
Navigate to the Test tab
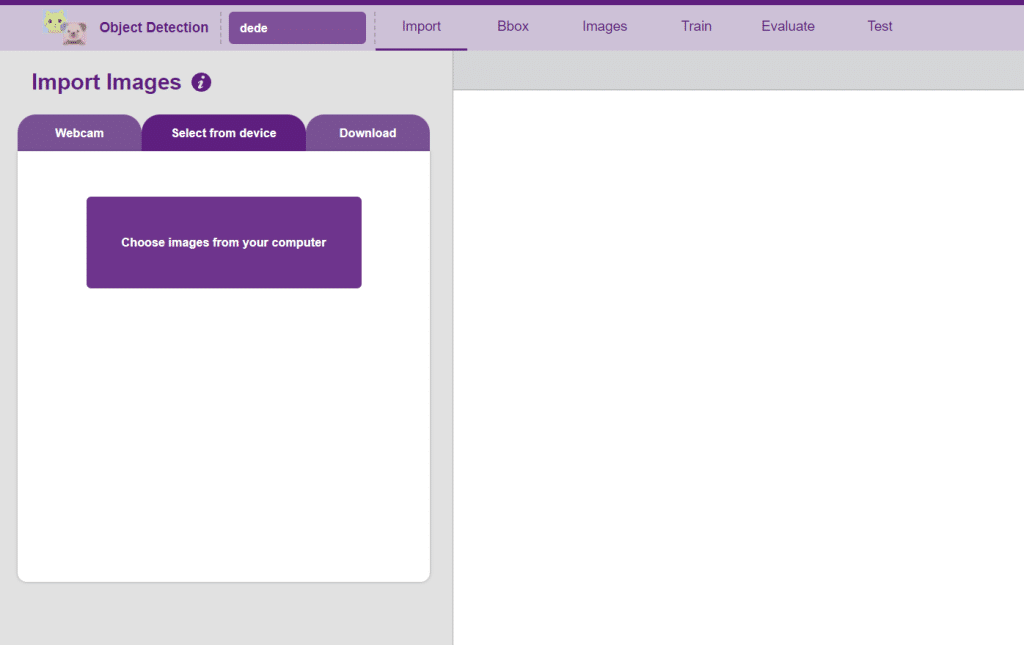click(x=880, y=26)
